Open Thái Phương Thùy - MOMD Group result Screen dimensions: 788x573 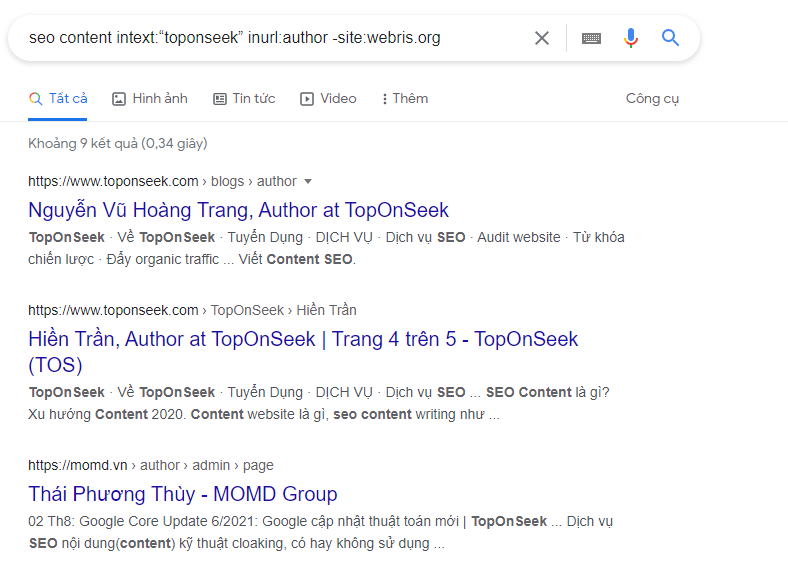[x=182, y=494]
